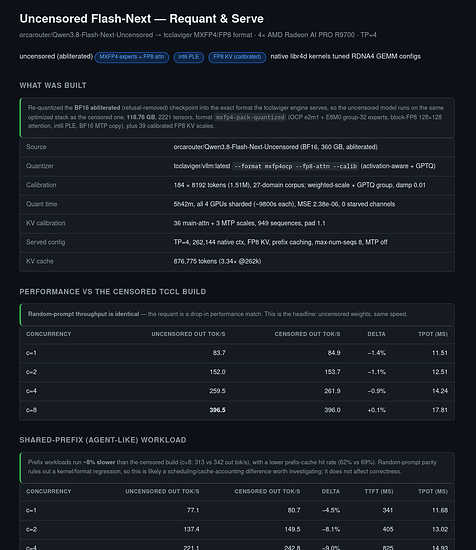Select the c=8 row showing 396.5
Image resolution: width=476 pixels, height=550 pixels.
click(237, 410)
